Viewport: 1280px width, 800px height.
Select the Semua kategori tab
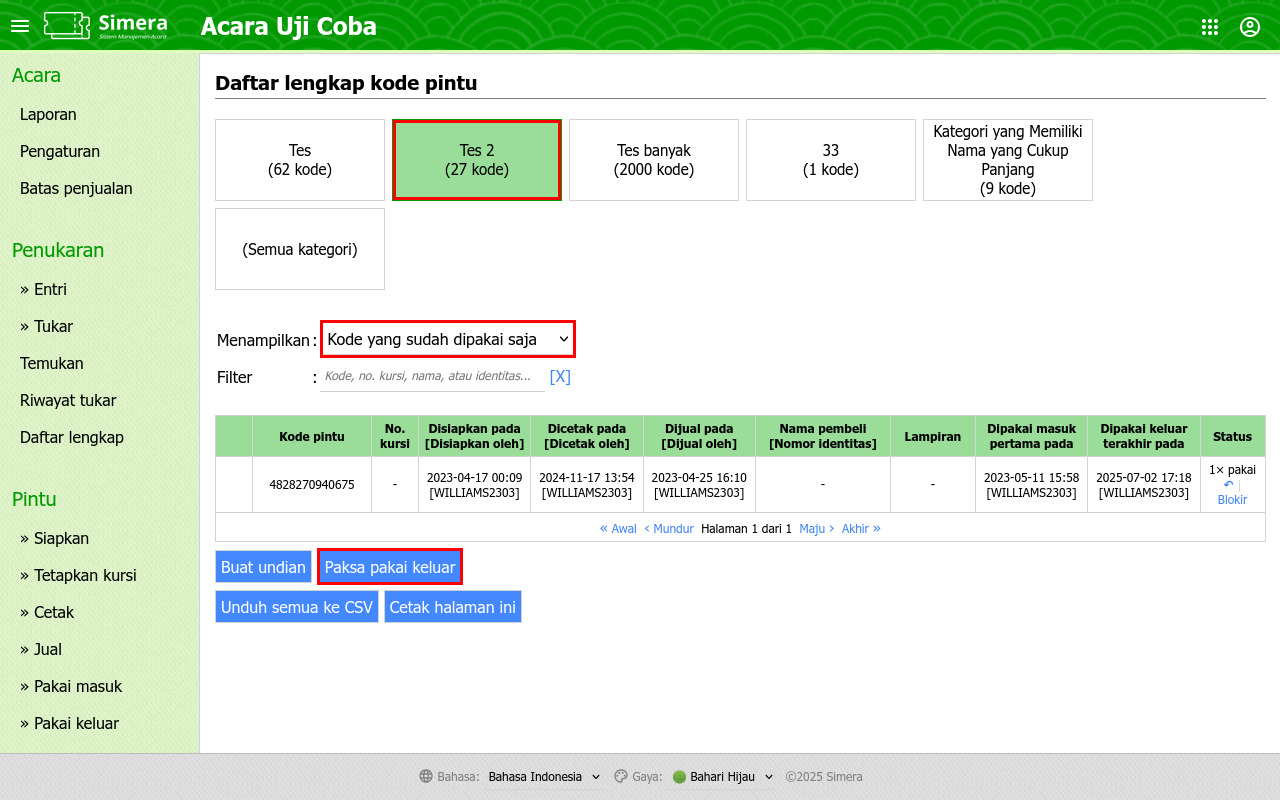(300, 249)
